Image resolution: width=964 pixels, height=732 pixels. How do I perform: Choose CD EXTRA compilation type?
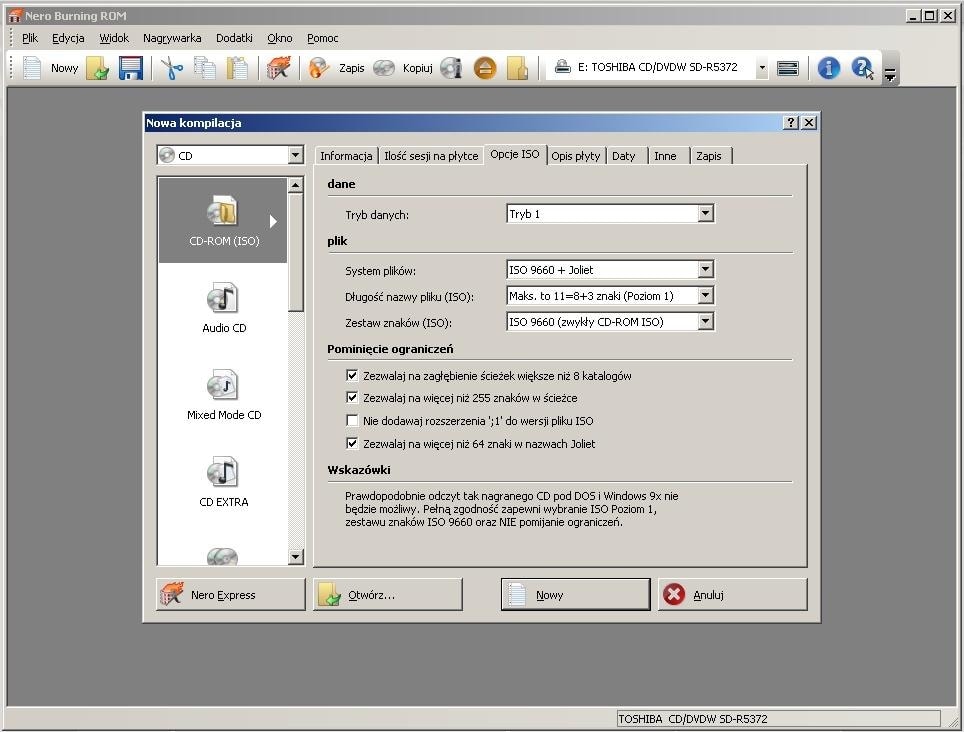(223, 483)
